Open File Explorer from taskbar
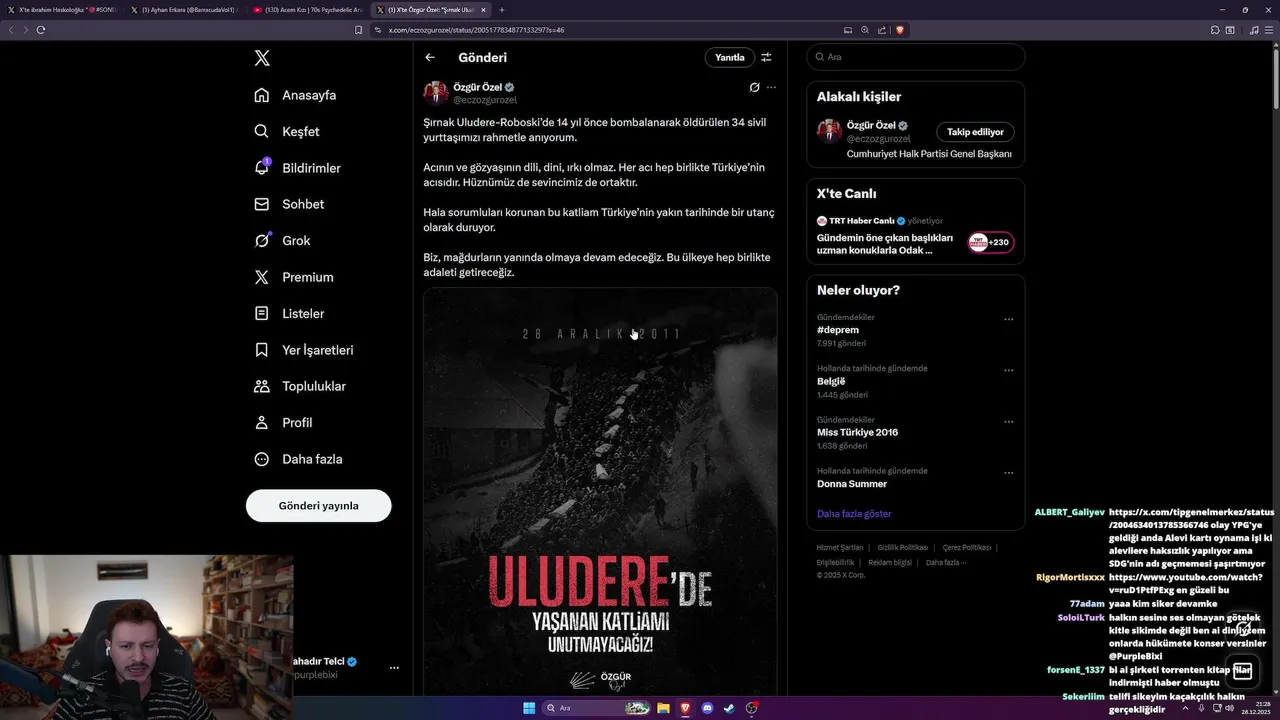 [x=663, y=708]
